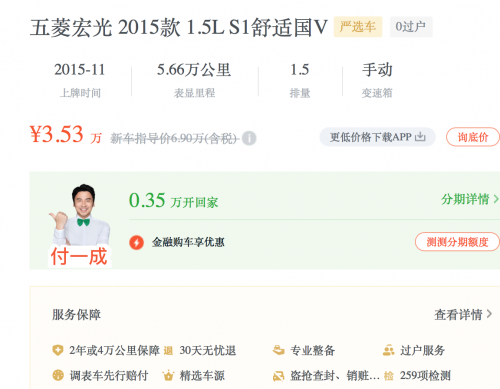Click the 259项检测 text
Screen dimensions: 500x389
[425, 376]
